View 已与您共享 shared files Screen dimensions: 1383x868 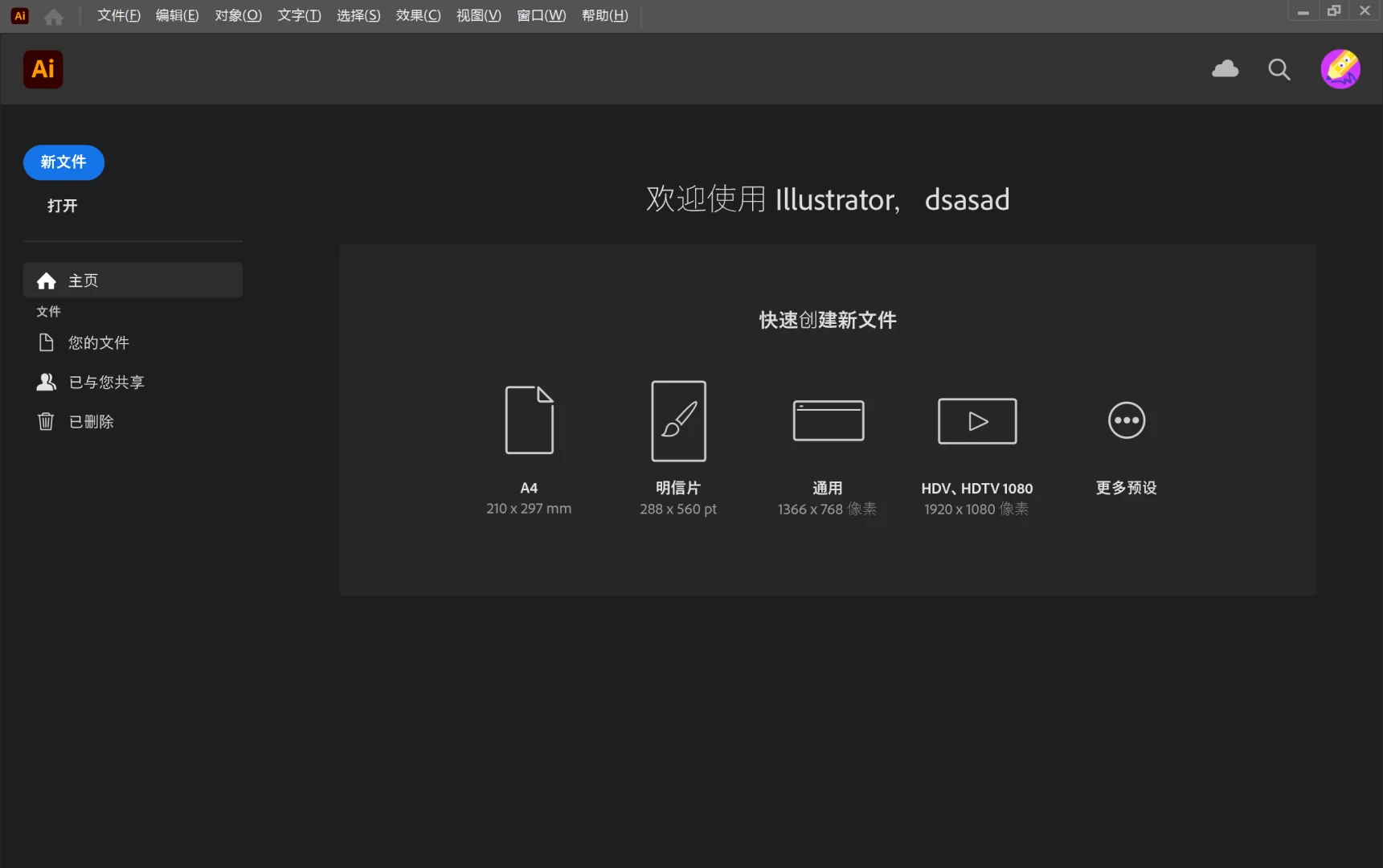pos(105,382)
